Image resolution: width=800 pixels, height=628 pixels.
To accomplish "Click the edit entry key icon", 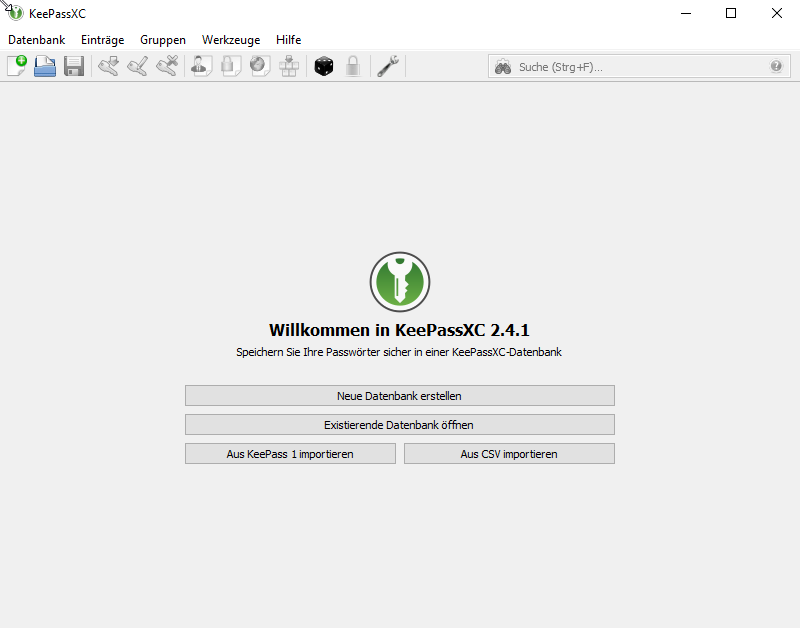I will (x=138, y=66).
